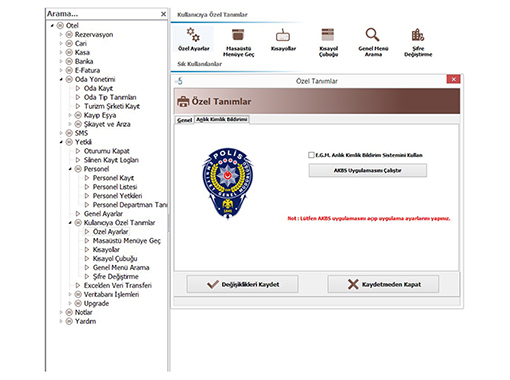Click the Yardım node circle icon

click(x=69, y=321)
